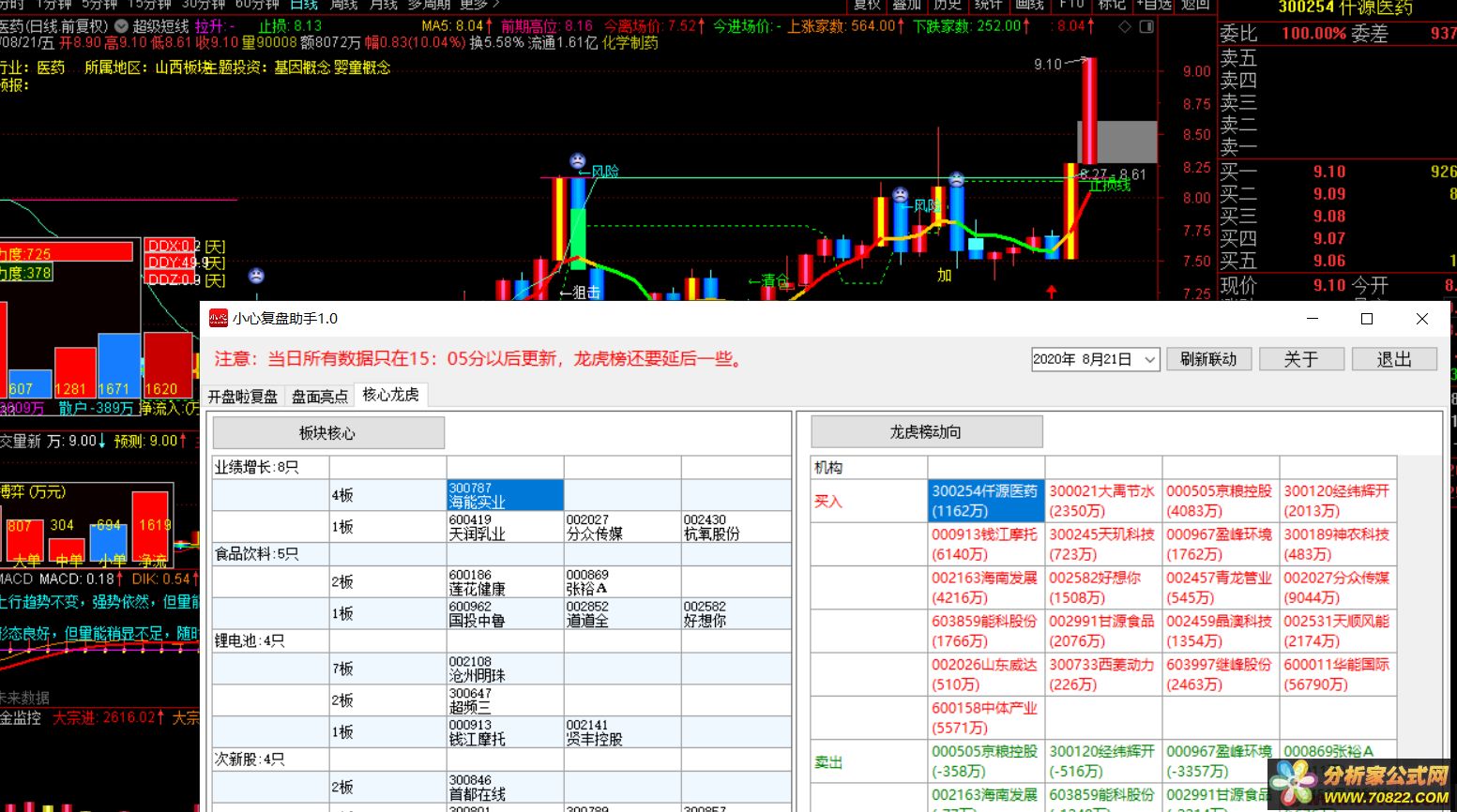Image resolution: width=1457 pixels, height=812 pixels.
Task: Select the 300846 首都在线 cell
Action: 506,787
